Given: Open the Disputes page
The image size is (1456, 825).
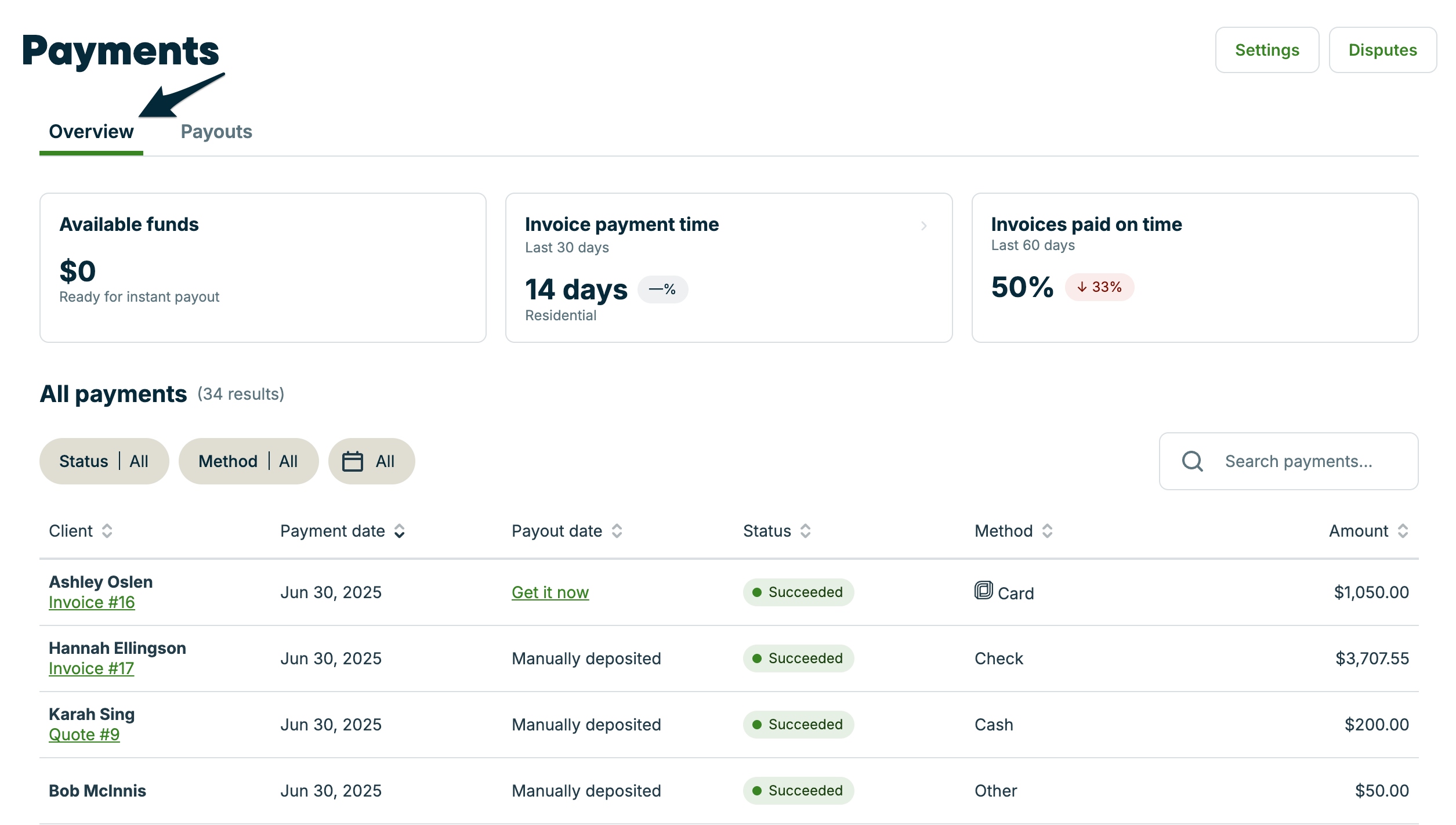Looking at the screenshot, I should coord(1382,50).
